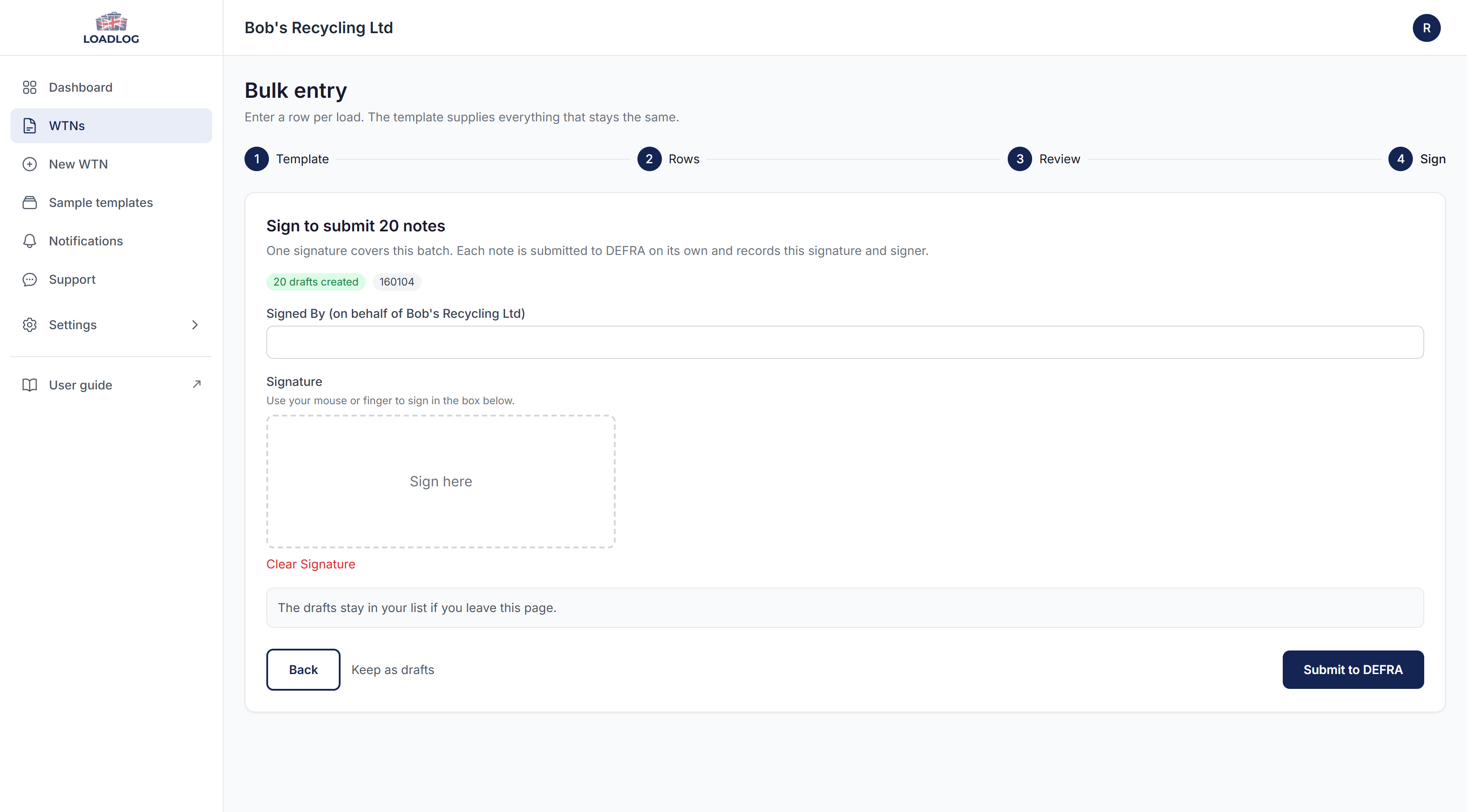Click Clear Signature
Viewport: 1467px width, 812px height.
tap(310, 564)
